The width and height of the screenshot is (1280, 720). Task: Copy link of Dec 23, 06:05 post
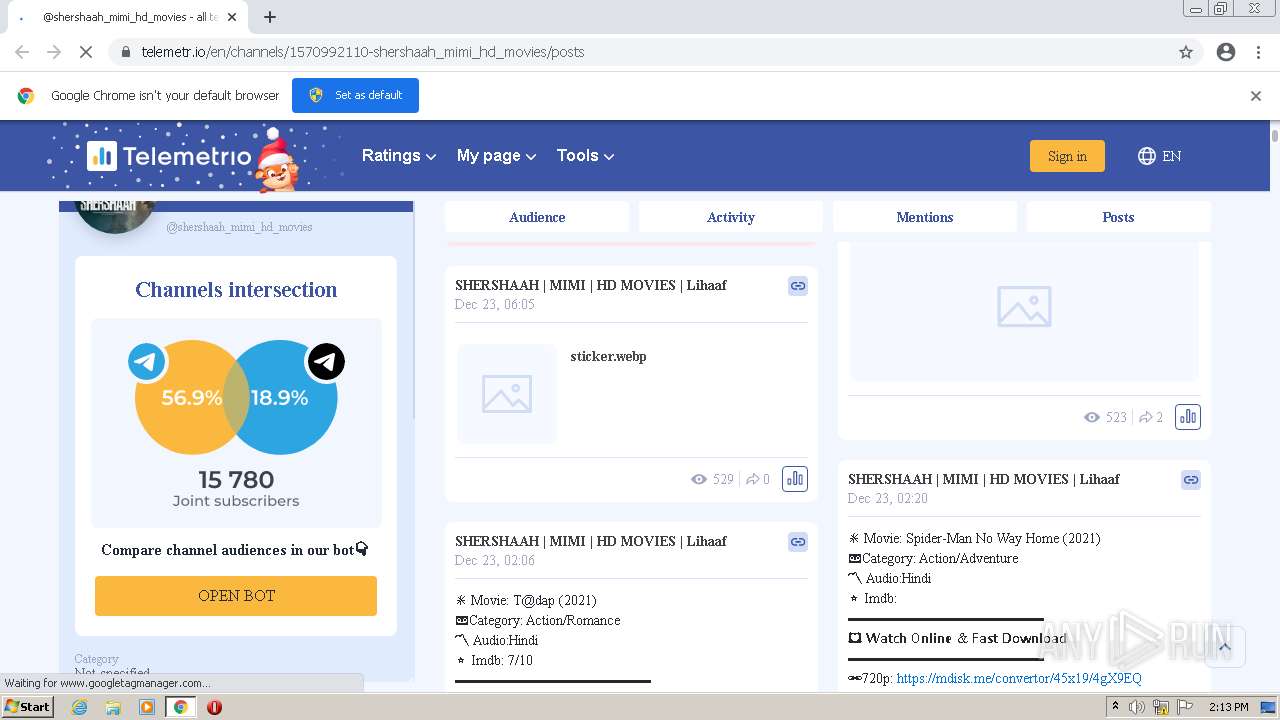[x=797, y=286]
